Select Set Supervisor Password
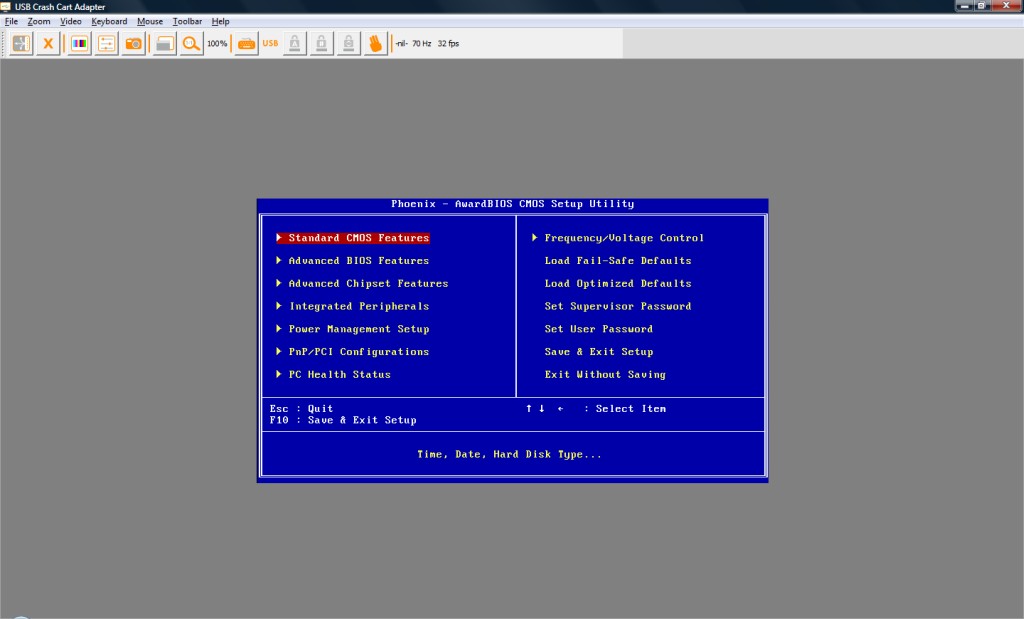This screenshot has width=1024, height=619. pos(618,306)
